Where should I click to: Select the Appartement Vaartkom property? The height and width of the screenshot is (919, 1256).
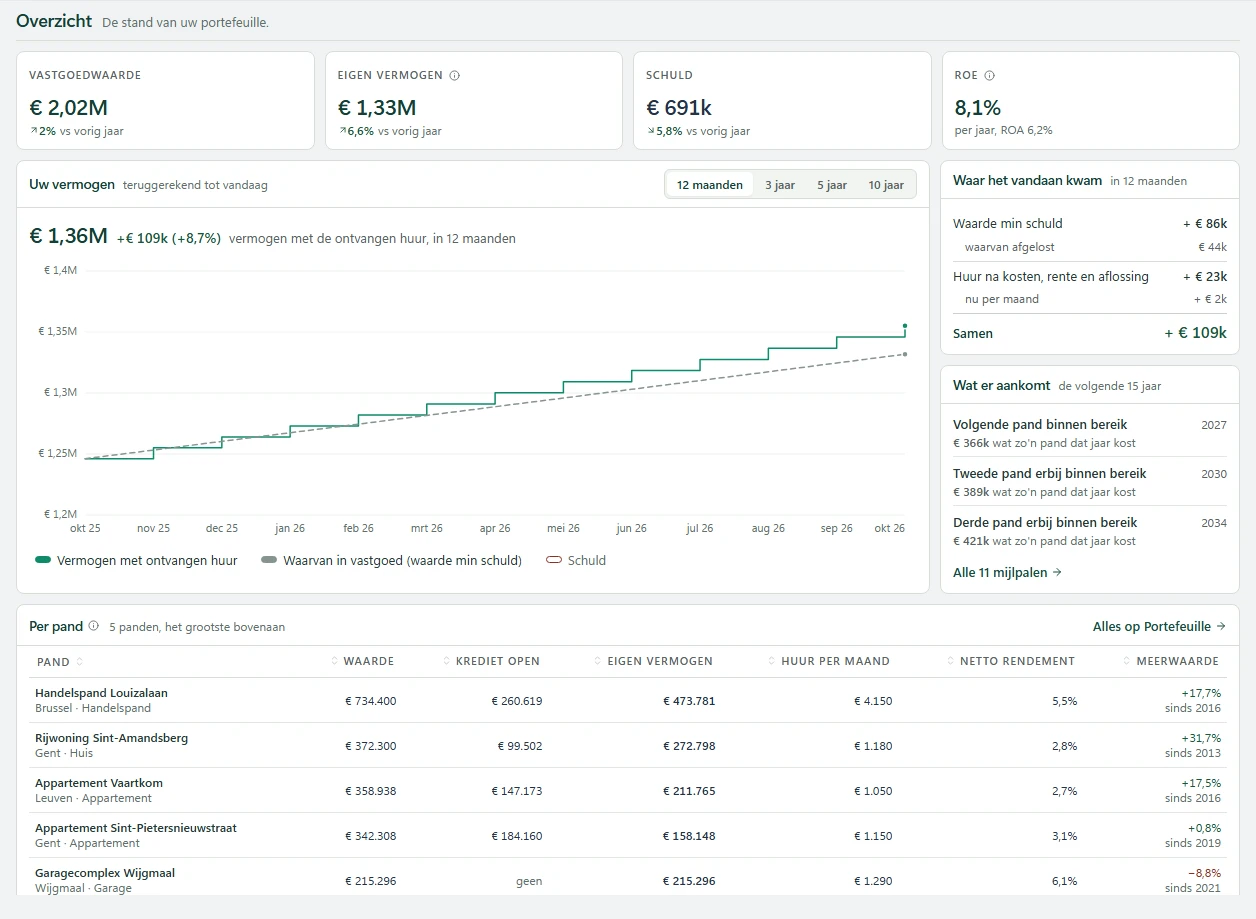coord(628,790)
